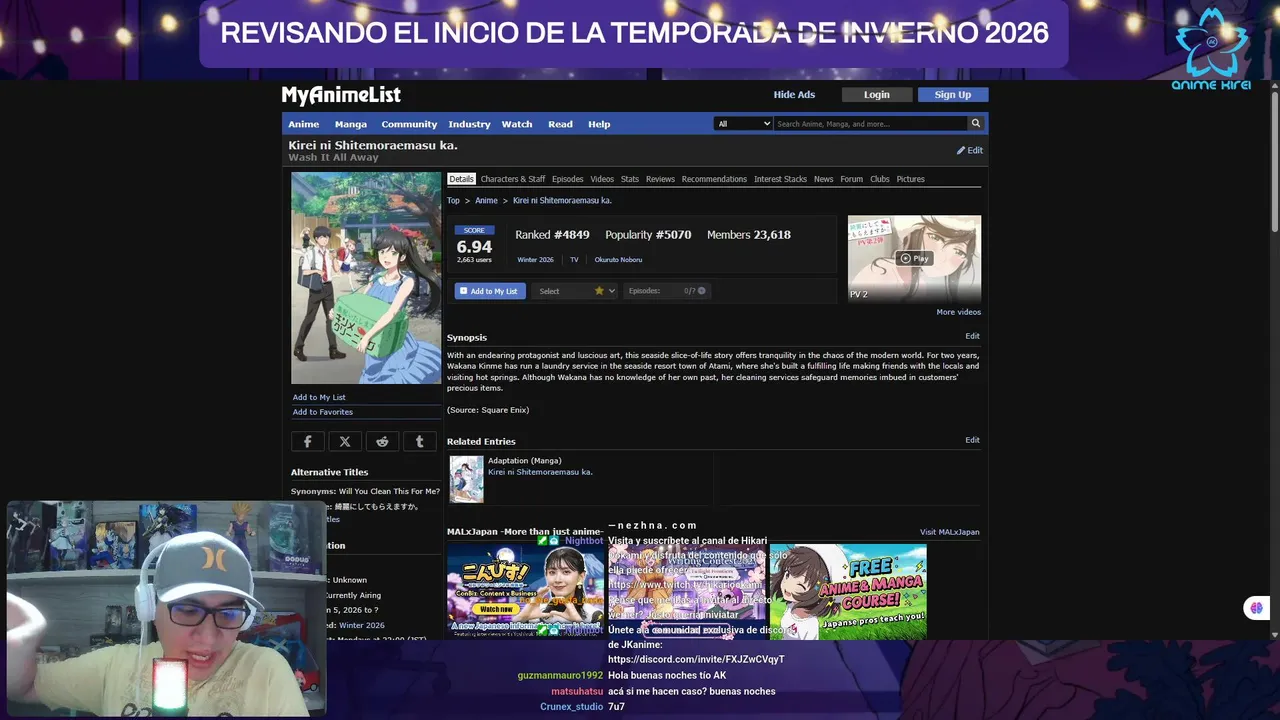Click Add to My List under poster

319,397
